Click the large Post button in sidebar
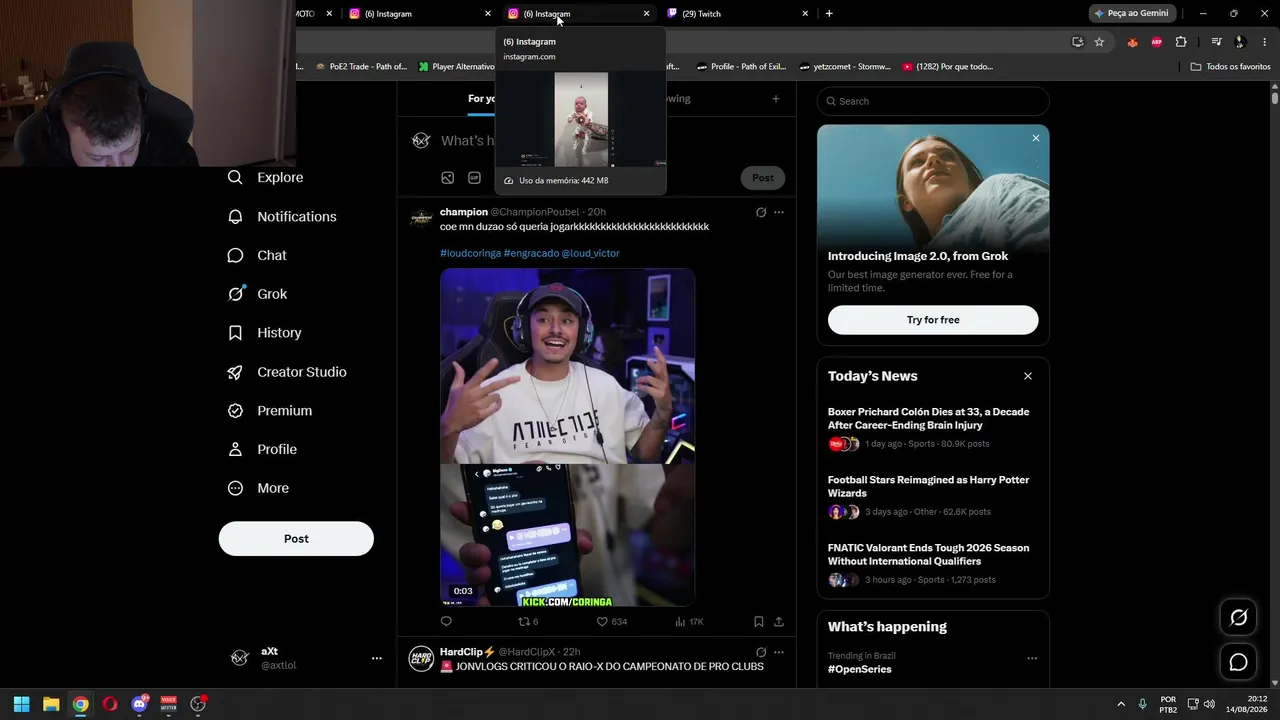This screenshot has height=720, width=1280. tap(296, 539)
